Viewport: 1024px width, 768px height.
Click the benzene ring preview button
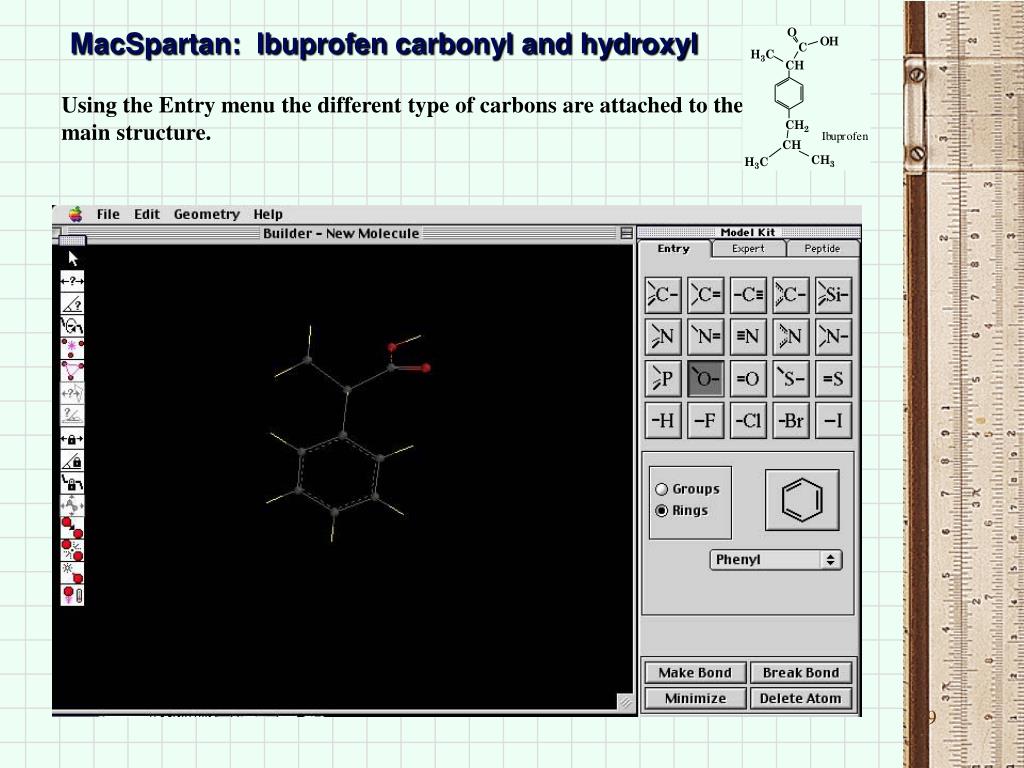pyautogui.click(x=802, y=500)
